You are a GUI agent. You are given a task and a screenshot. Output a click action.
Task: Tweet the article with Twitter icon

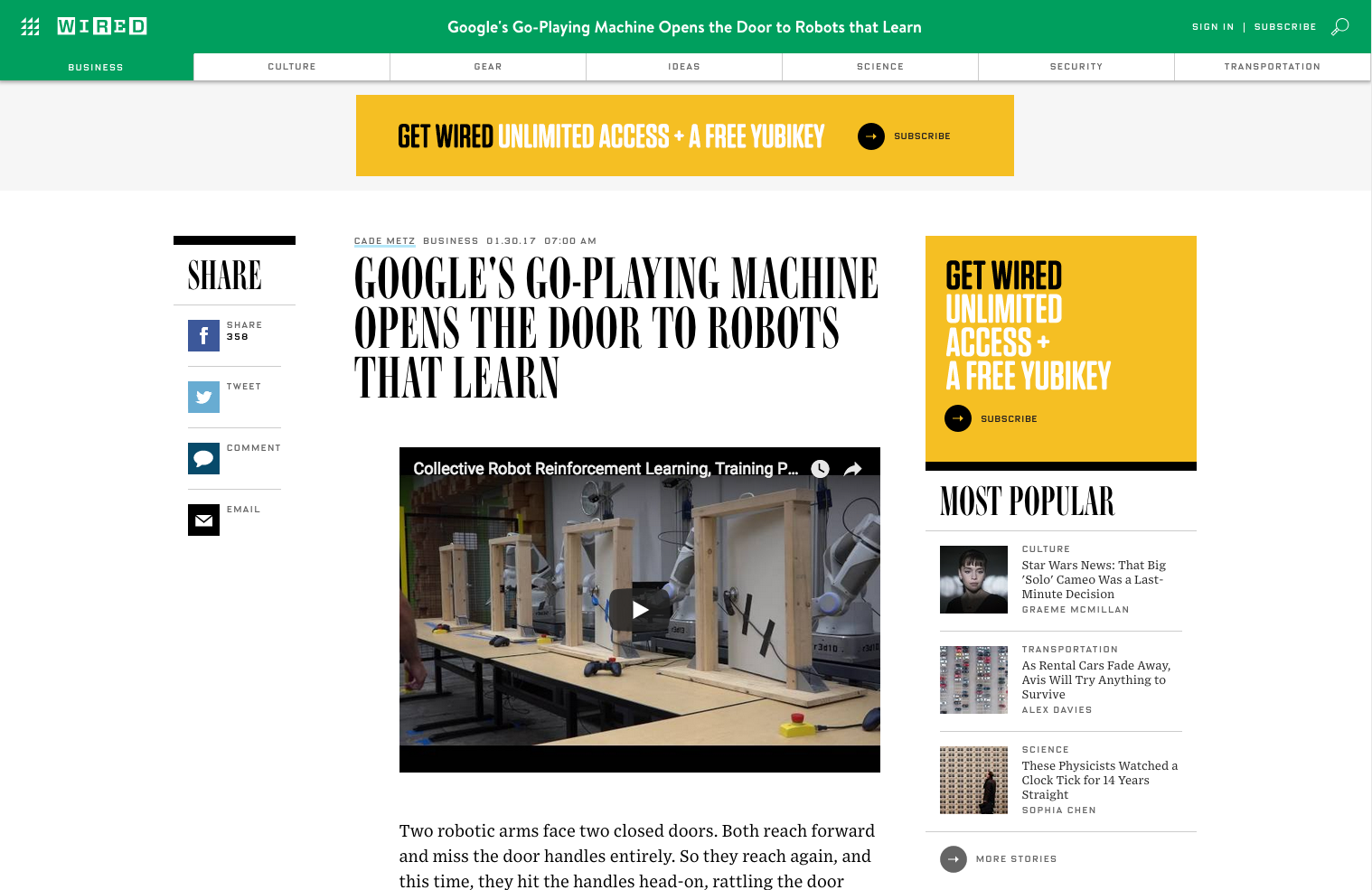203,398
